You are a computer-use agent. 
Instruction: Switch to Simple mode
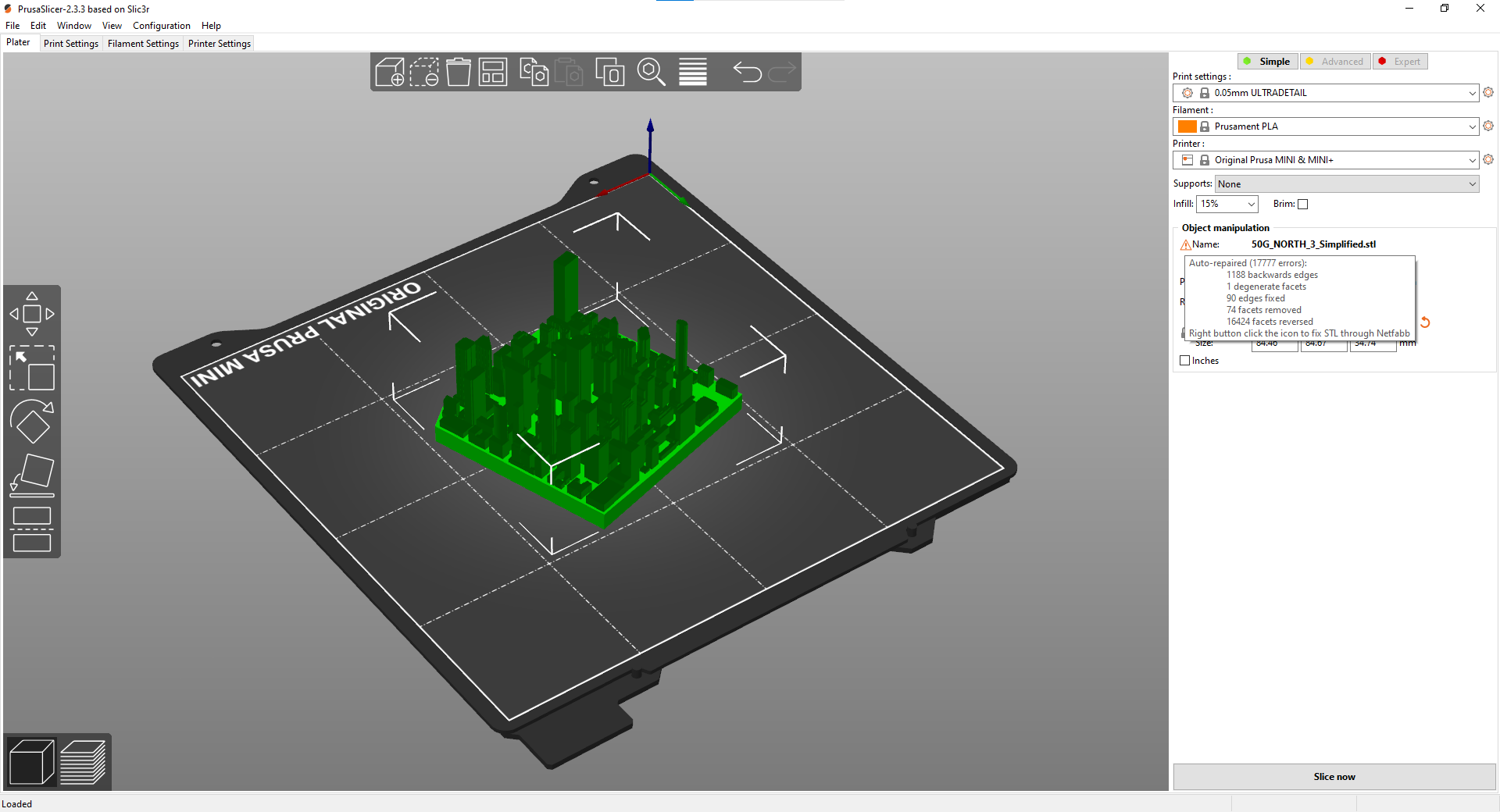point(1268,62)
